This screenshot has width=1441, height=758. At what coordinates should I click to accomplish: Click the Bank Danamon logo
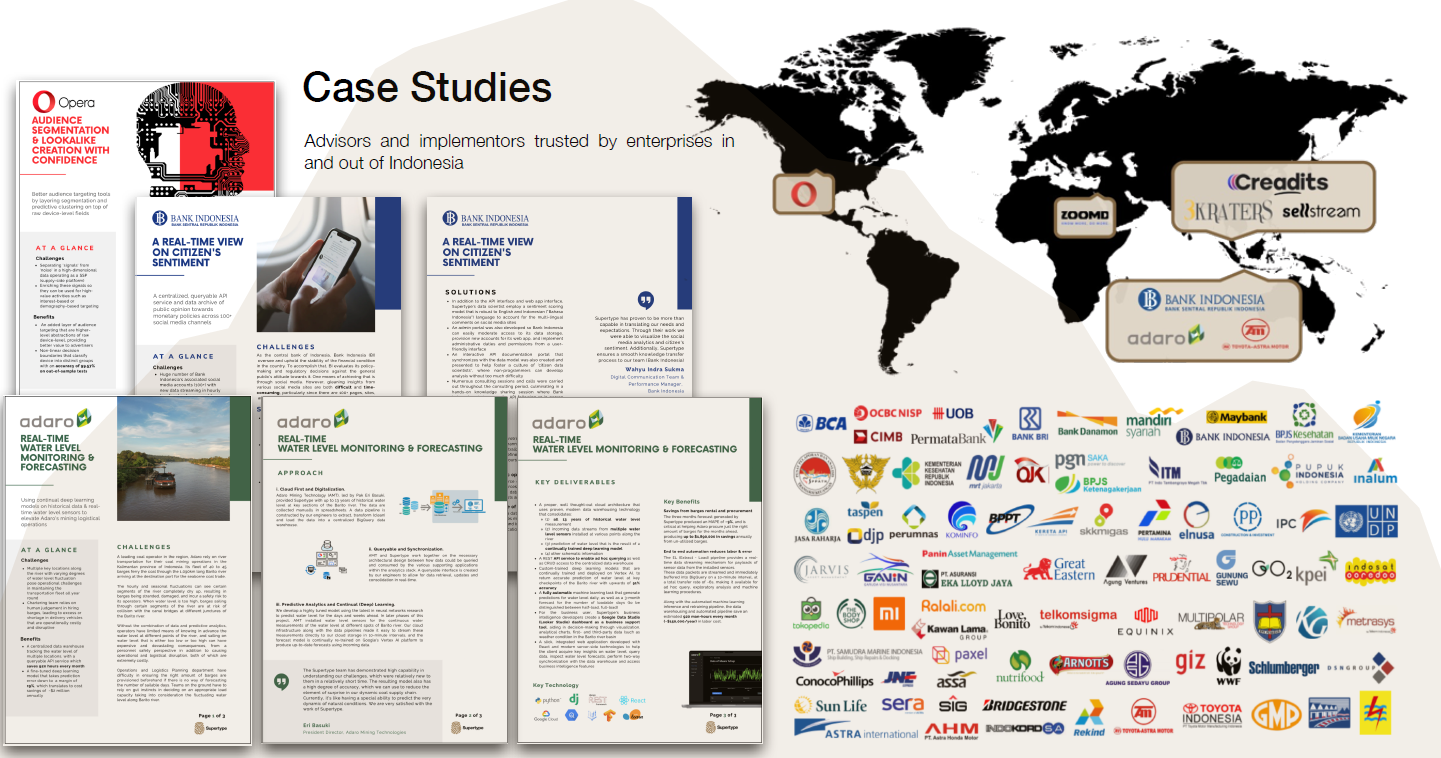click(1087, 424)
